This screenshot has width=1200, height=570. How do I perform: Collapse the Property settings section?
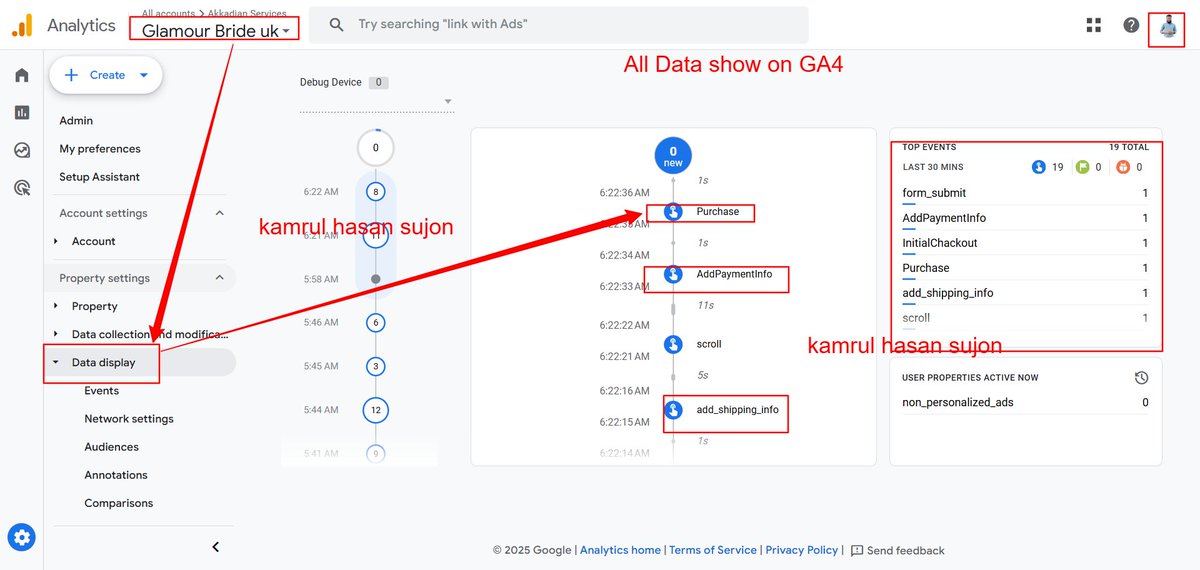pos(220,278)
